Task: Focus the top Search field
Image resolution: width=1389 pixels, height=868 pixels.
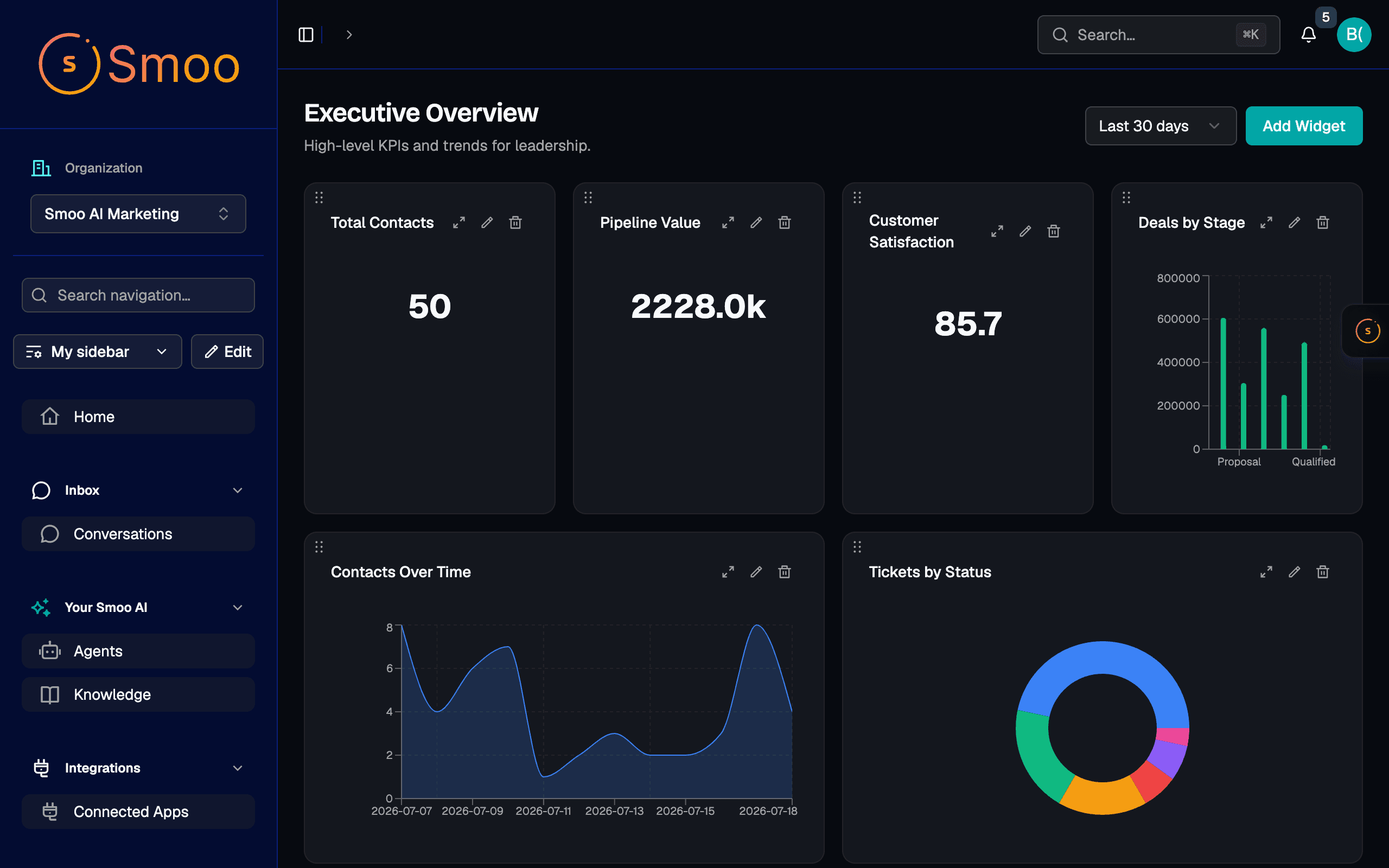Action: point(1158,35)
